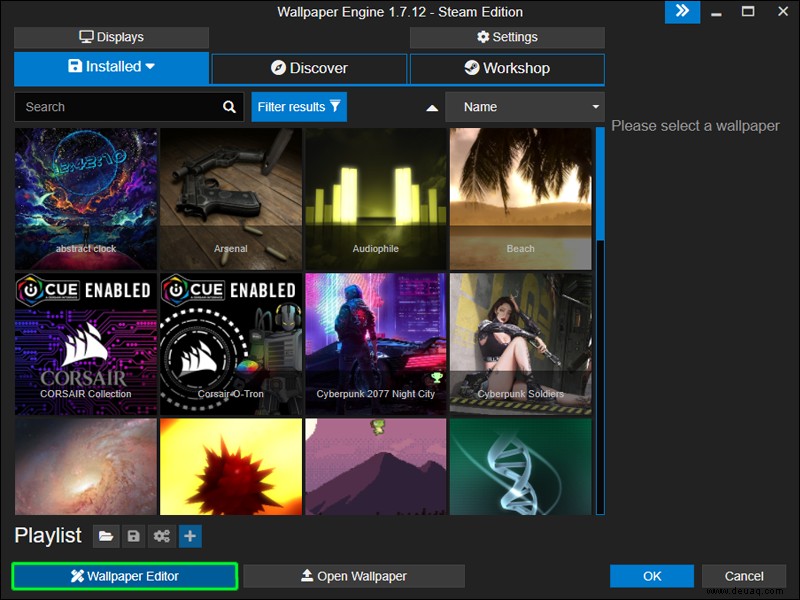Switch to the Workshop tab
This screenshot has width=800, height=600.
[507, 68]
